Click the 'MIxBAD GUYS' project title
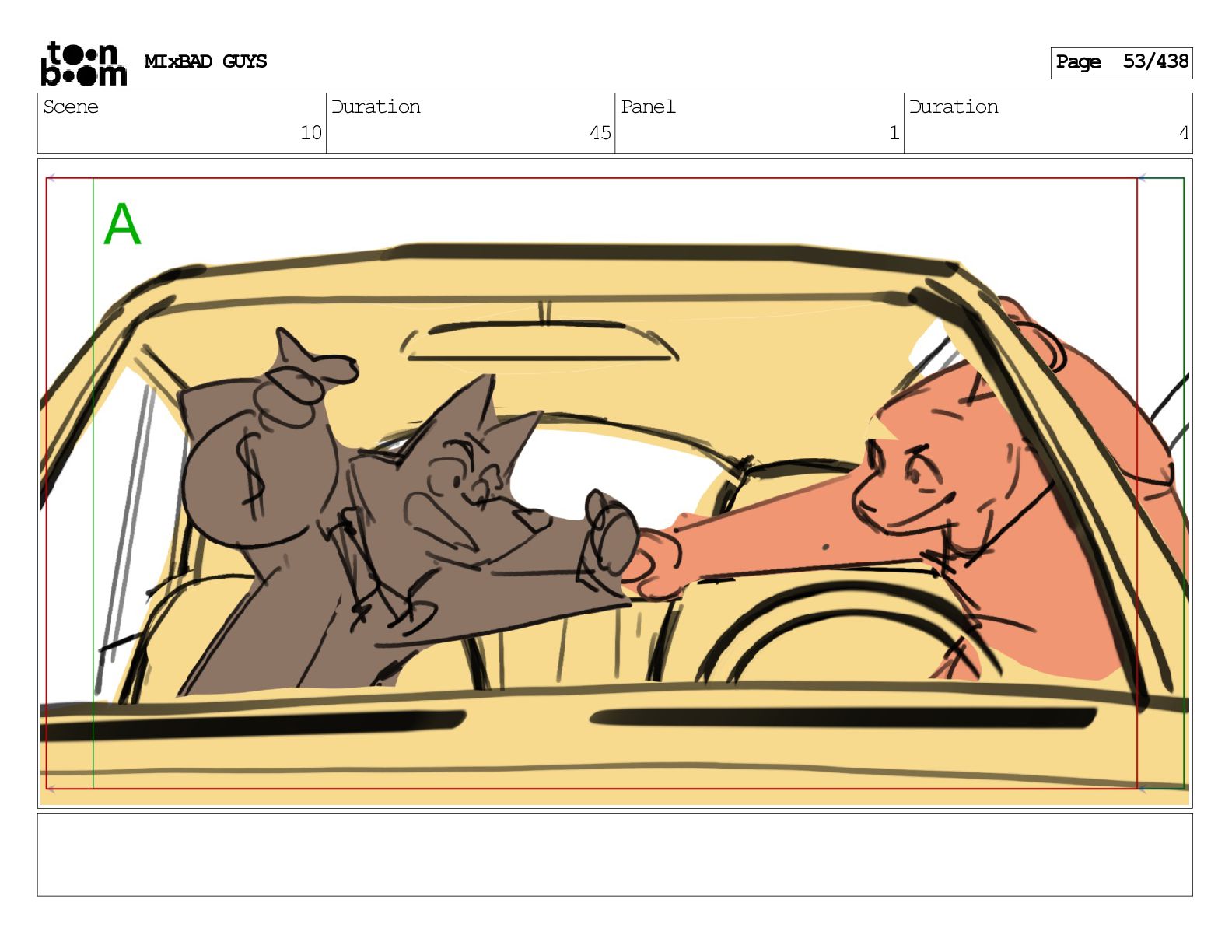Viewport: 1232px width, 952px height. (x=205, y=61)
